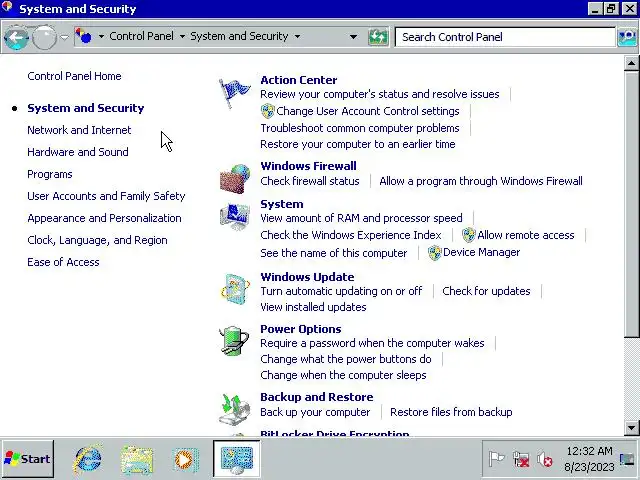Image resolution: width=640 pixels, height=480 pixels.
Task: Click Restore your computer to an earlier time
Action: pos(358,144)
